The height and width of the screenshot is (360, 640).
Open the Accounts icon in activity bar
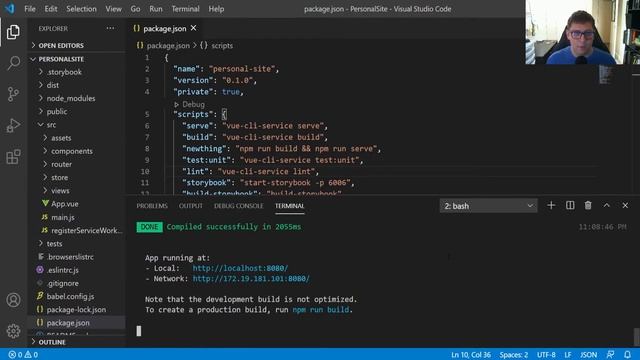13,300
